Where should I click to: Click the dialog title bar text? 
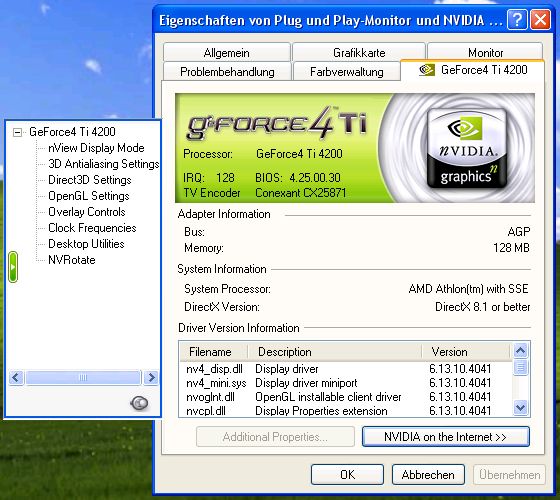(x=330, y=20)
